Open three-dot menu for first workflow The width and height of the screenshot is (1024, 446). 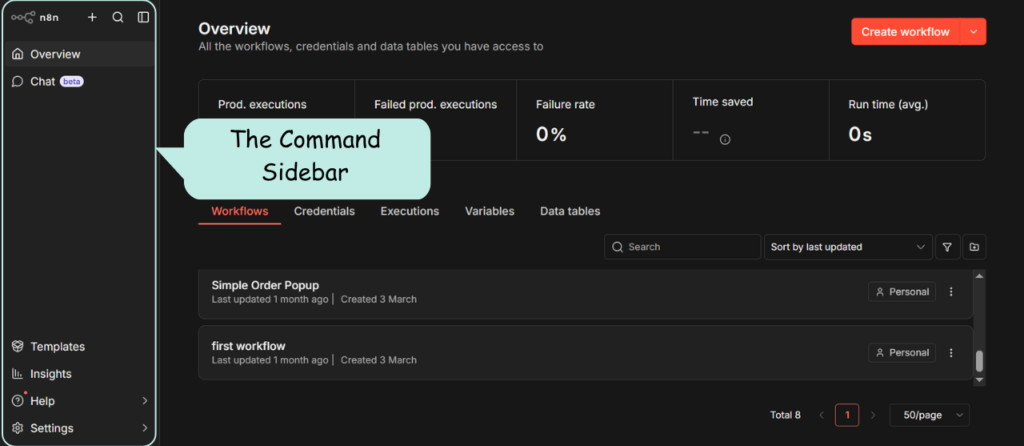point(951,352)
